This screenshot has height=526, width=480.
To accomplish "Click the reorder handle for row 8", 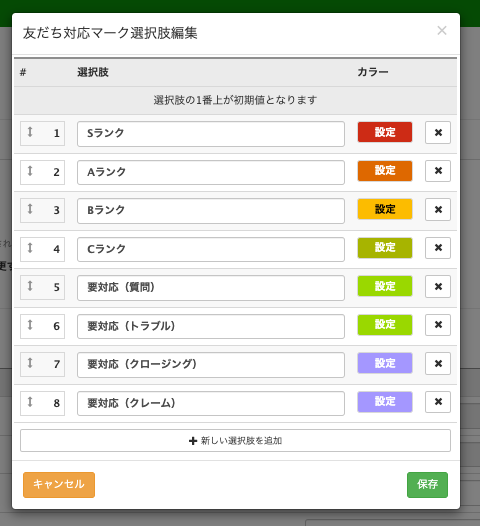I will click(30, 402).
